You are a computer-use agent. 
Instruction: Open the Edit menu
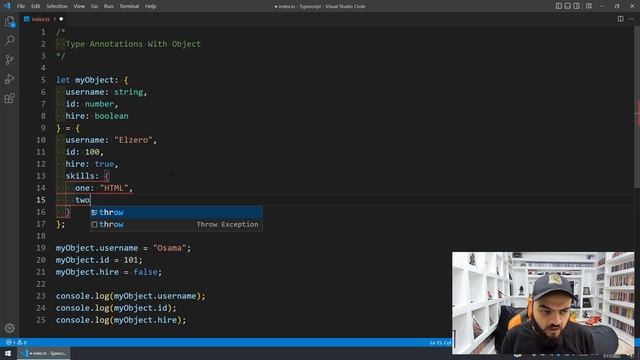[36, 6]
